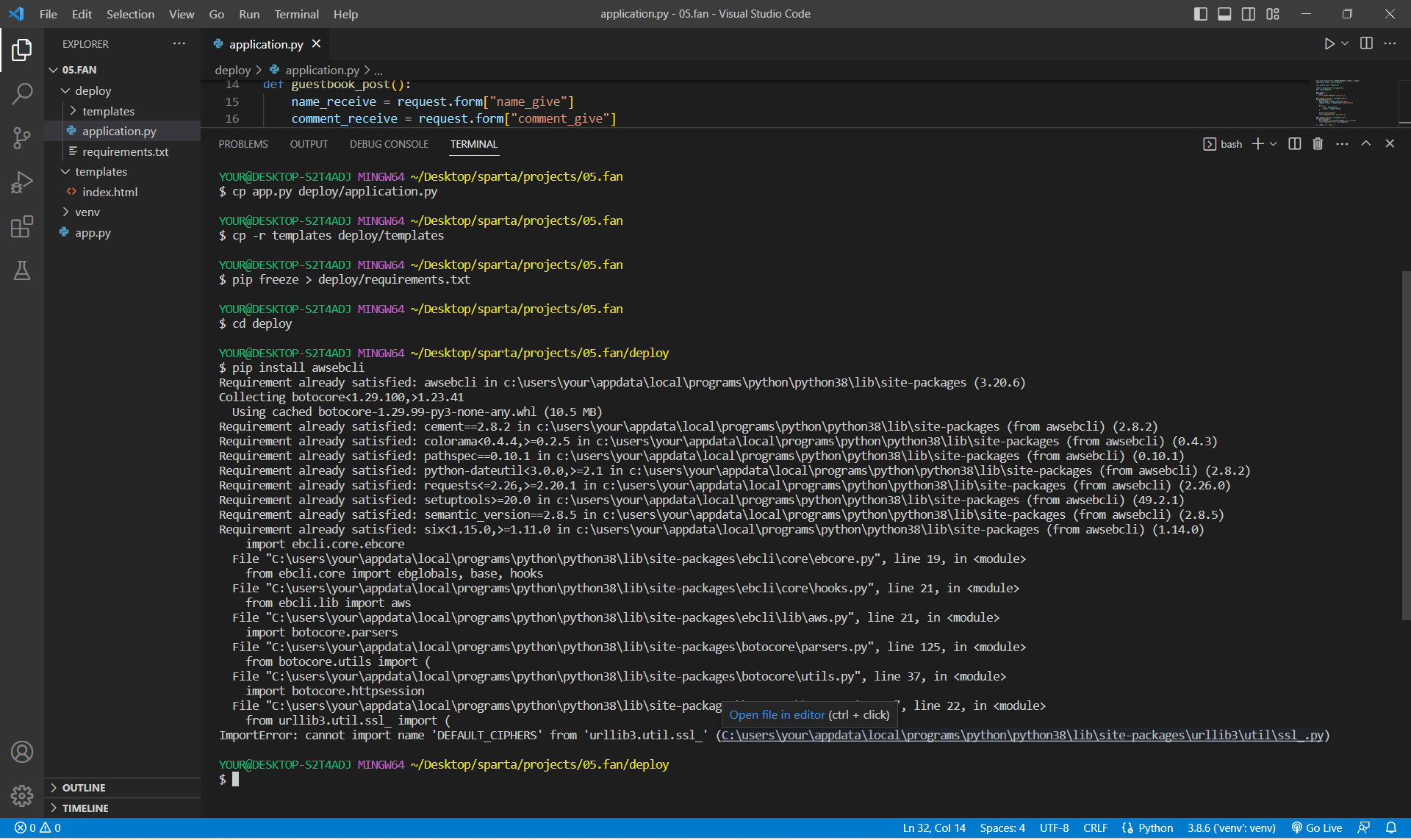Open the run button dropdown arrow
The image size is (1411, 840).
coord(1345,44)
